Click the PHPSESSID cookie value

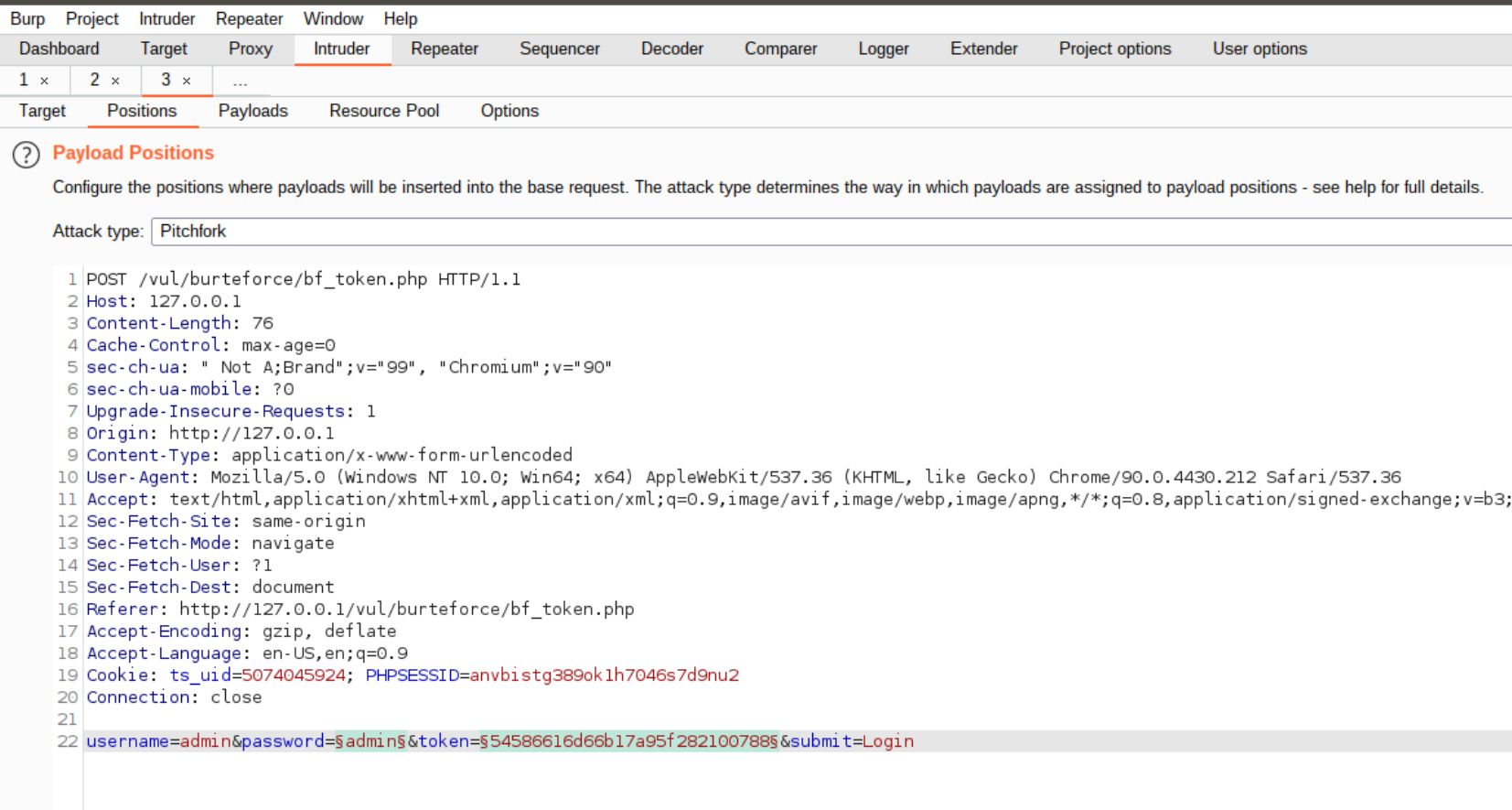pos(605,675)
